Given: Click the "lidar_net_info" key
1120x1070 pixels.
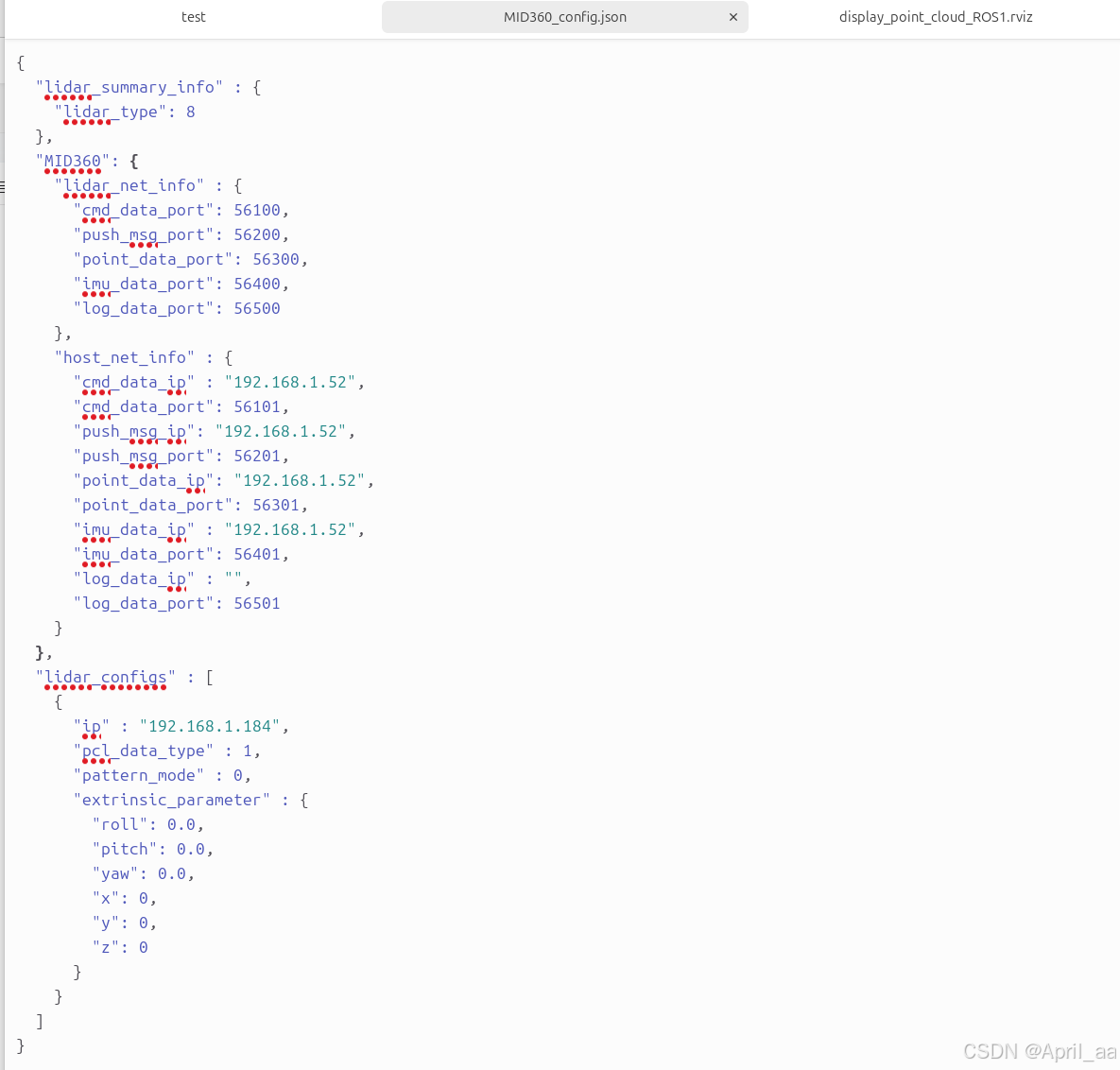Looking at the screenshot, I should 129,185.
